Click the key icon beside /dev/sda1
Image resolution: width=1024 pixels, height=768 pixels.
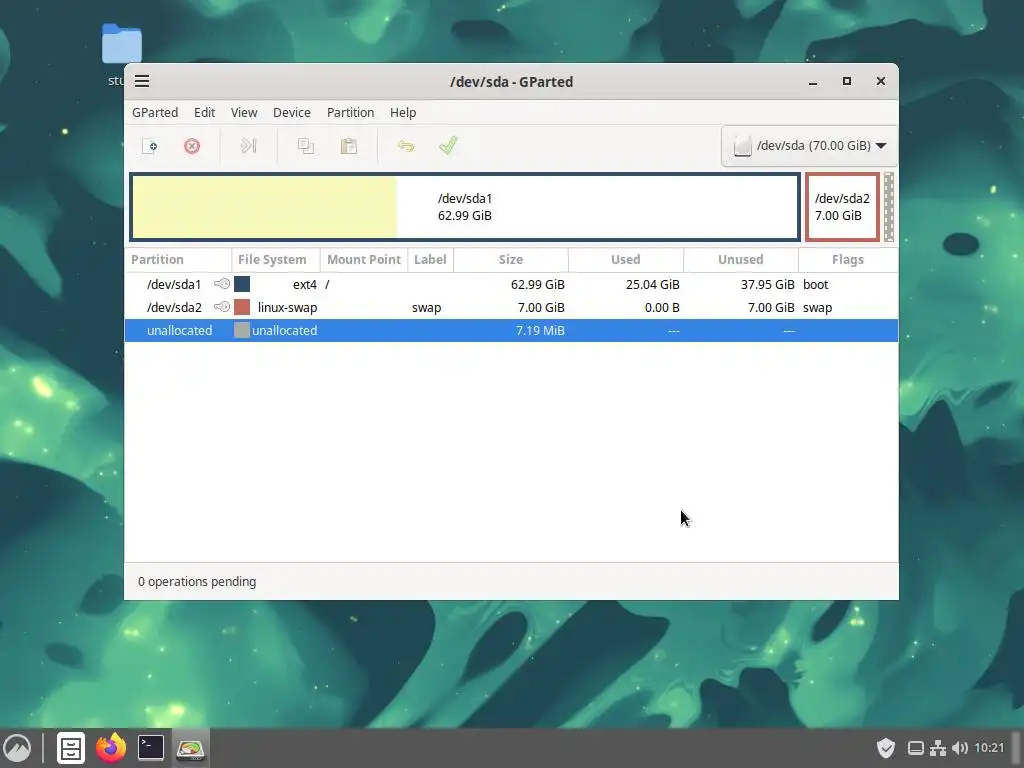pos(222,284)
